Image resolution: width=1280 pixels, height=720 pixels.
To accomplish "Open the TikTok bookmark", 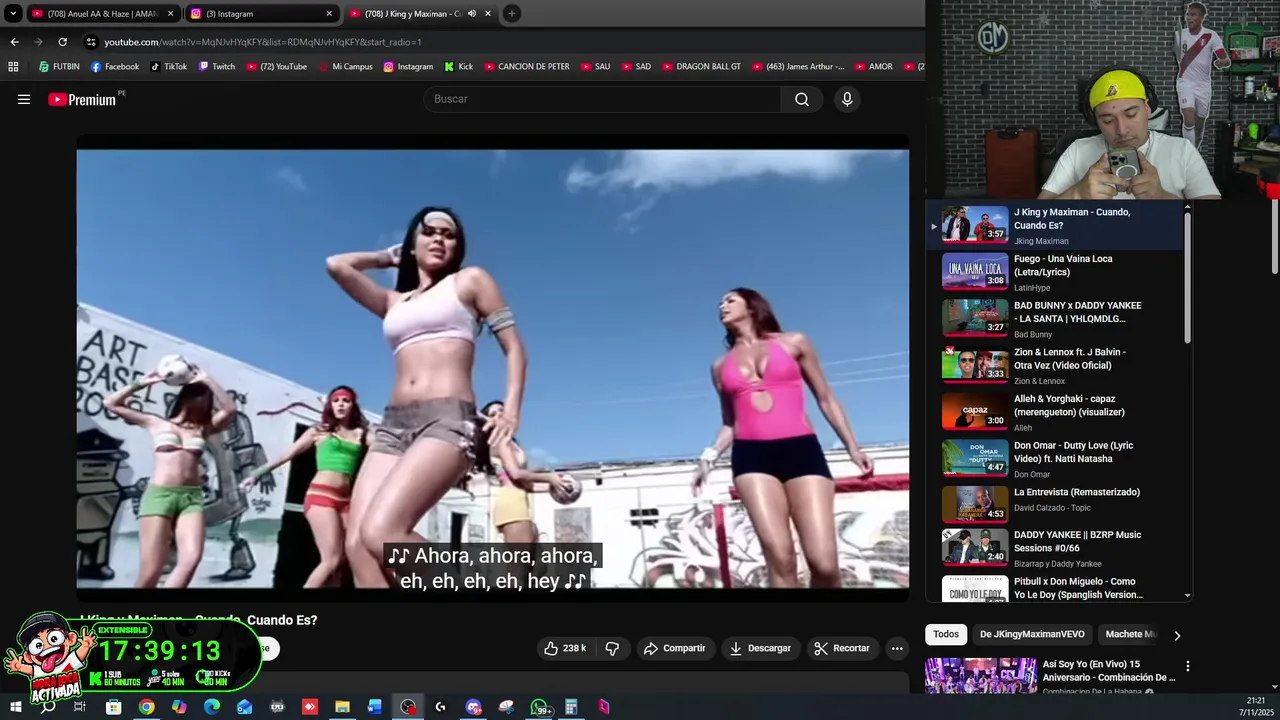I will pyautogui.click(x=168, y=67).
